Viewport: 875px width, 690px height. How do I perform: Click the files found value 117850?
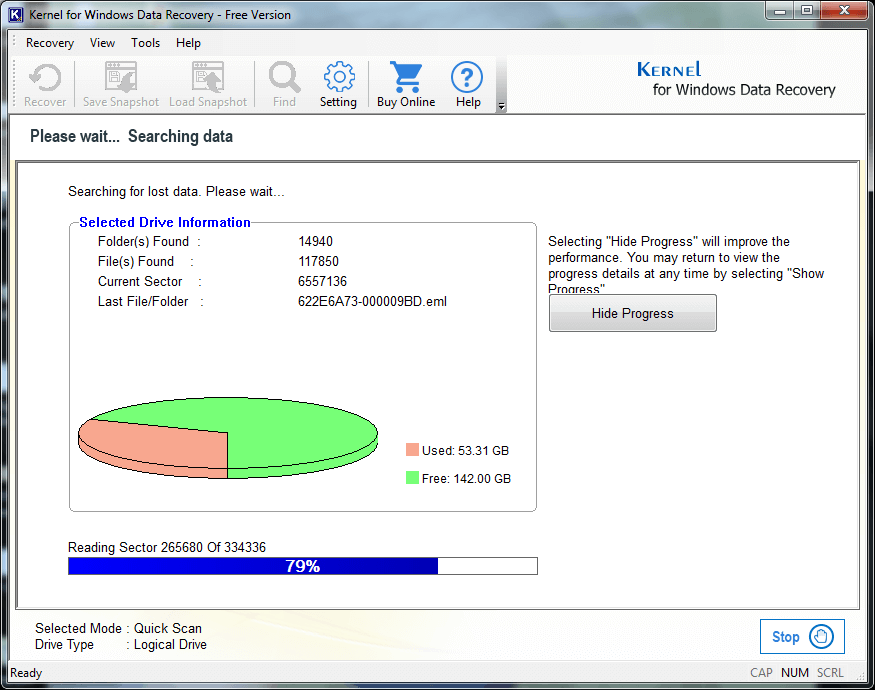click(x=318, y=261)
